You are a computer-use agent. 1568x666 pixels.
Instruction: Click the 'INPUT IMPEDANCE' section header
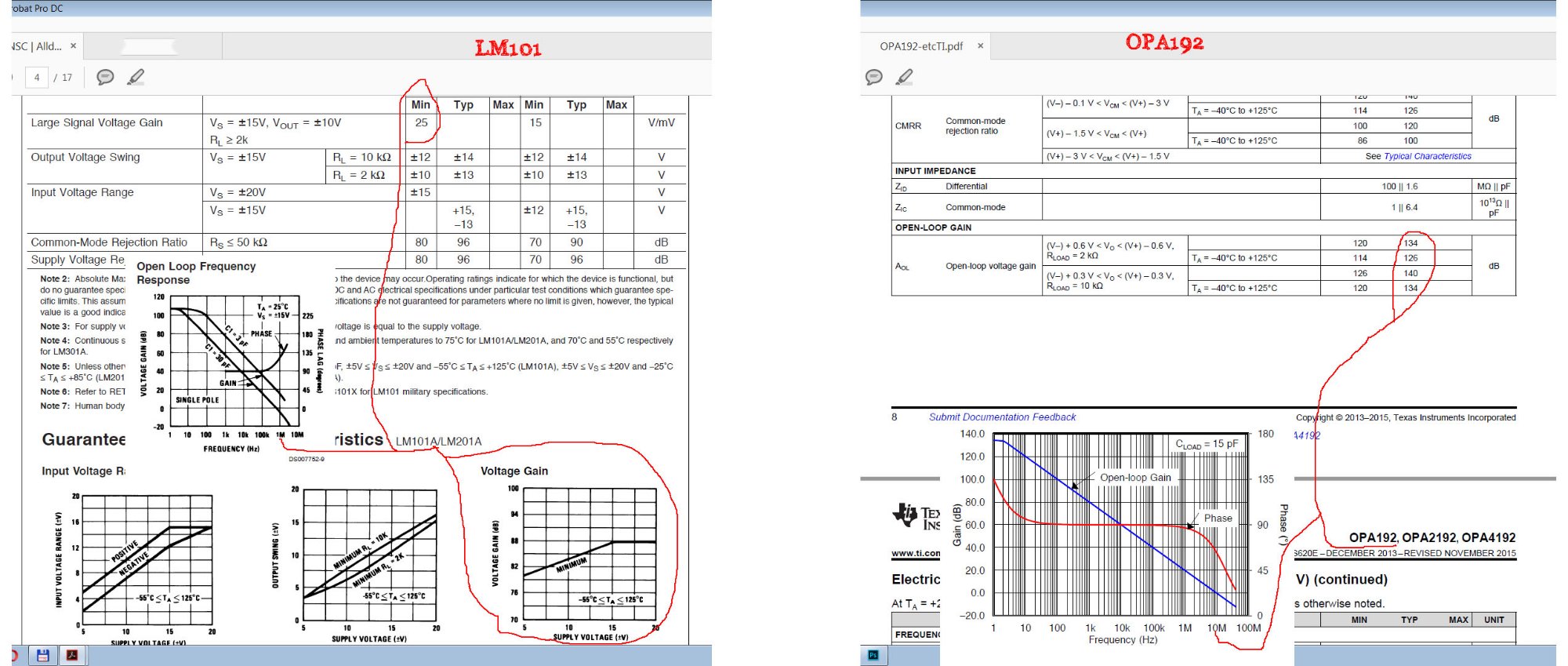[x=935, y=171]
